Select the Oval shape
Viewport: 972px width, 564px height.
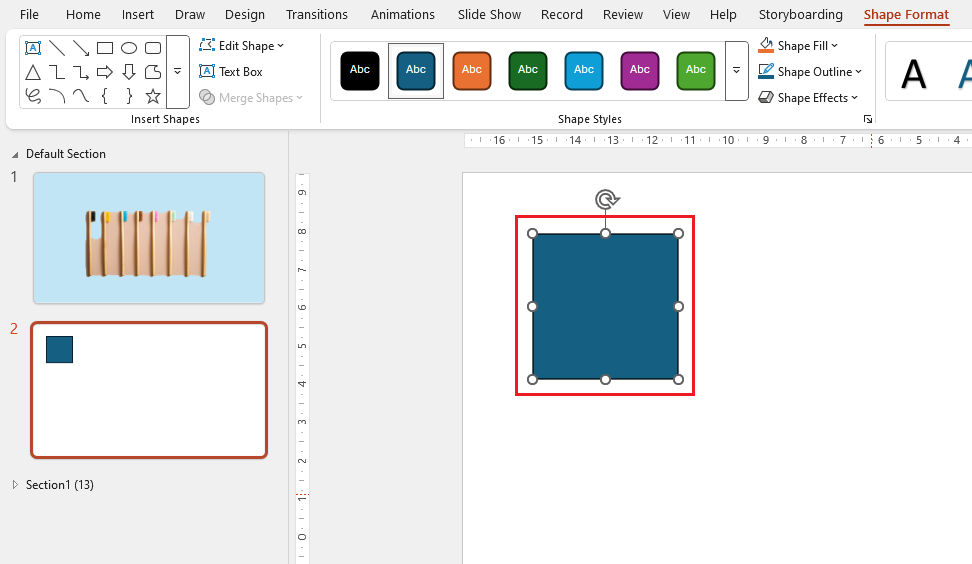[129, 48]
